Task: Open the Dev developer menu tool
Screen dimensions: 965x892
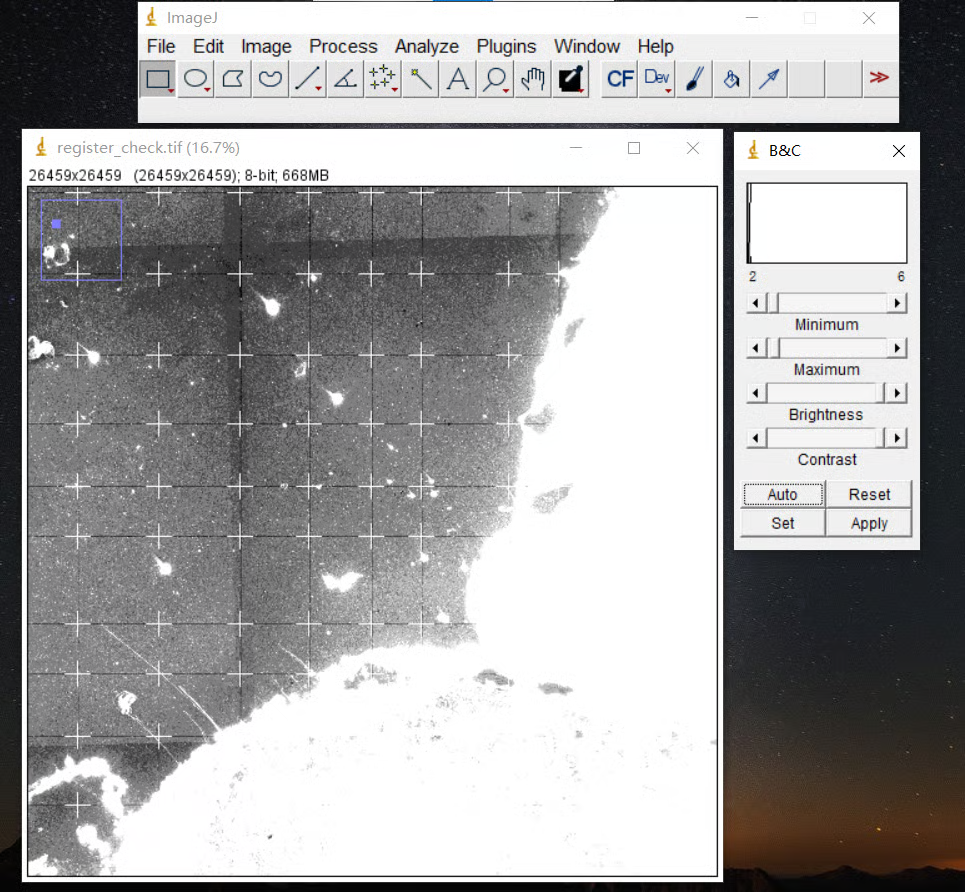Action: (x=657, y=79)
